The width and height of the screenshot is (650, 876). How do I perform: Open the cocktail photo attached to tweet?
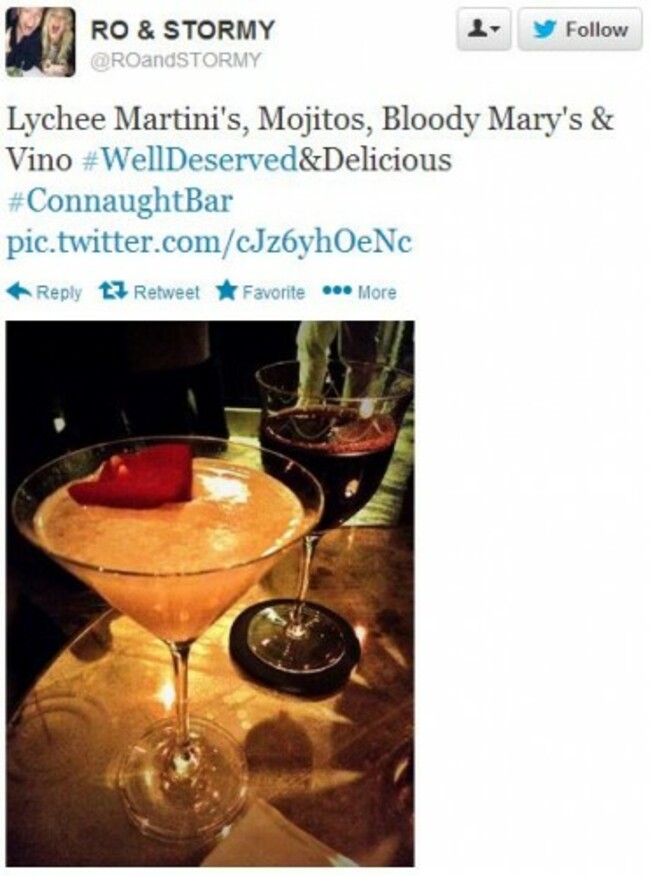tap(210, 593)
